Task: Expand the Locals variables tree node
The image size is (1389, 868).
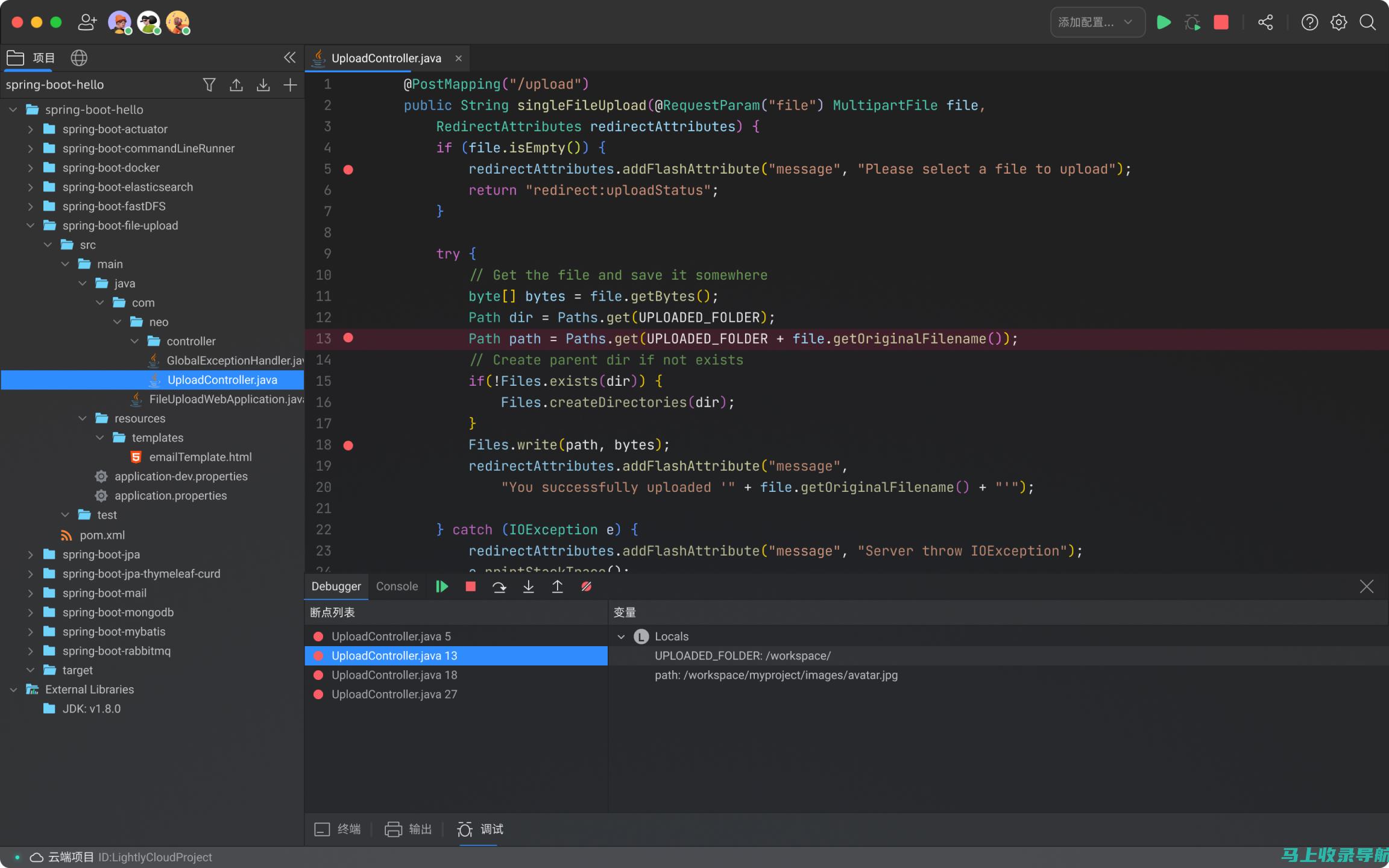Action: coord(621,636)
